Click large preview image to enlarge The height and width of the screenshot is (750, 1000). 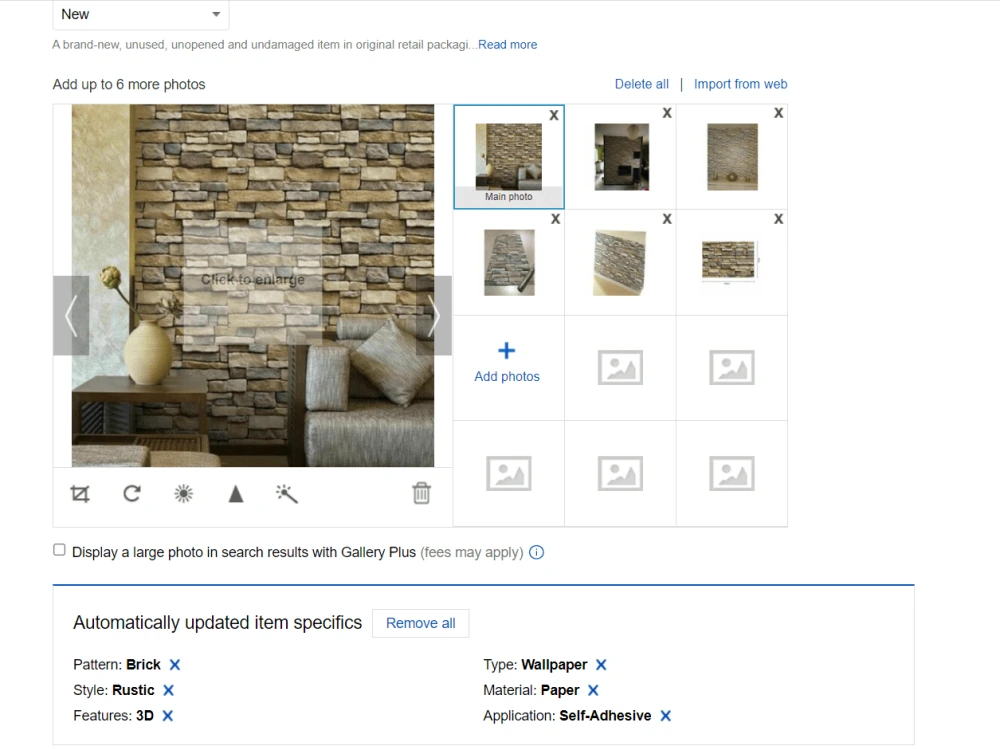pos(253,285)
